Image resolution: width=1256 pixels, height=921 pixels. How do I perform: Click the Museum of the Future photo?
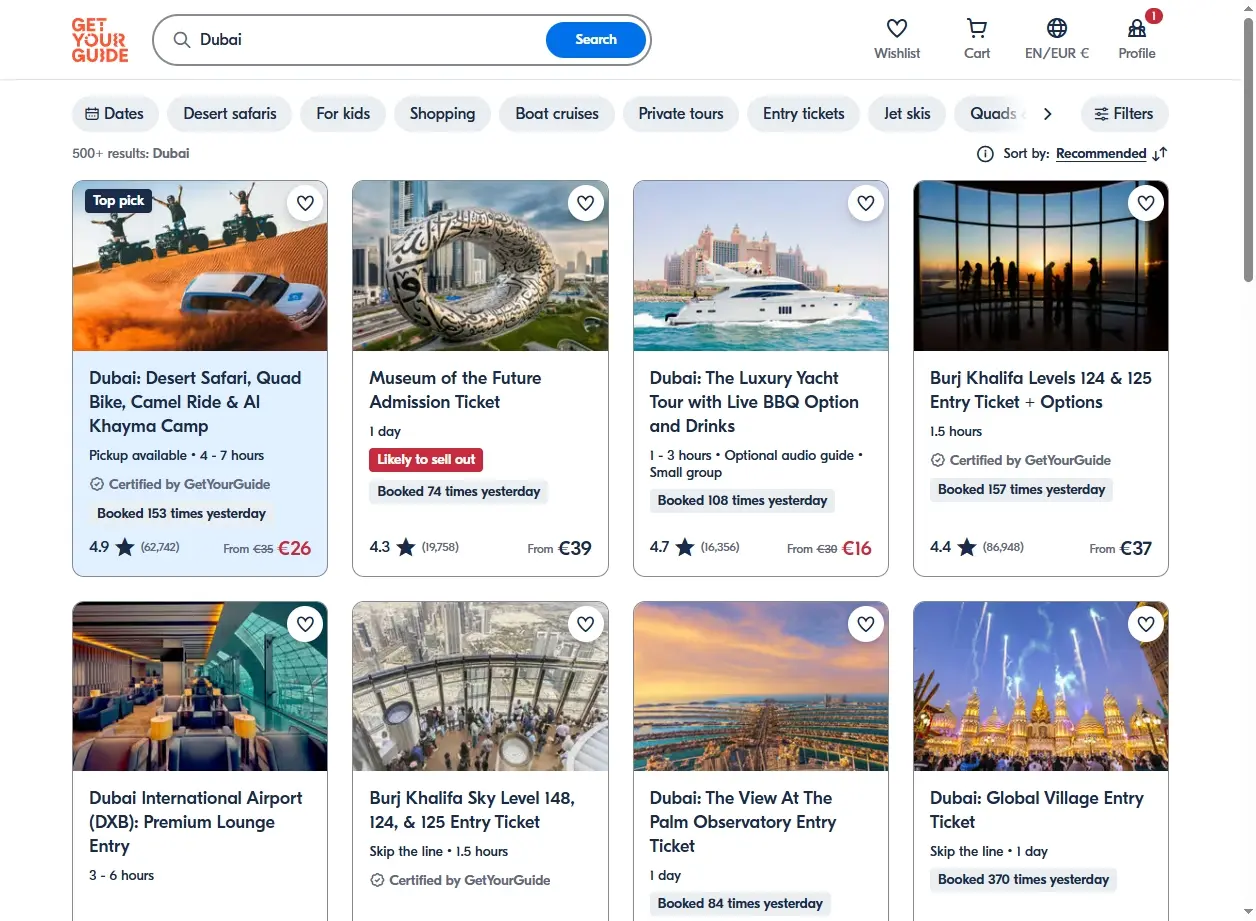480,266
